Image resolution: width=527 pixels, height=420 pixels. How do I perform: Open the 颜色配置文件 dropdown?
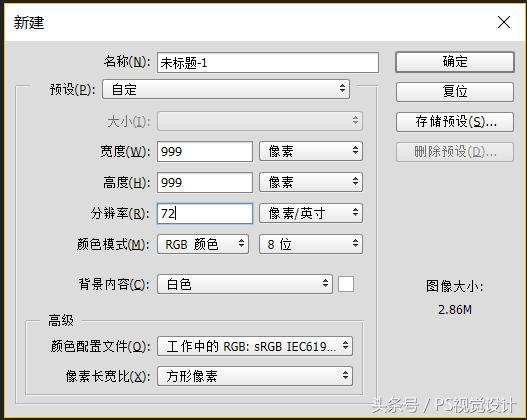(x=255, y=346)
